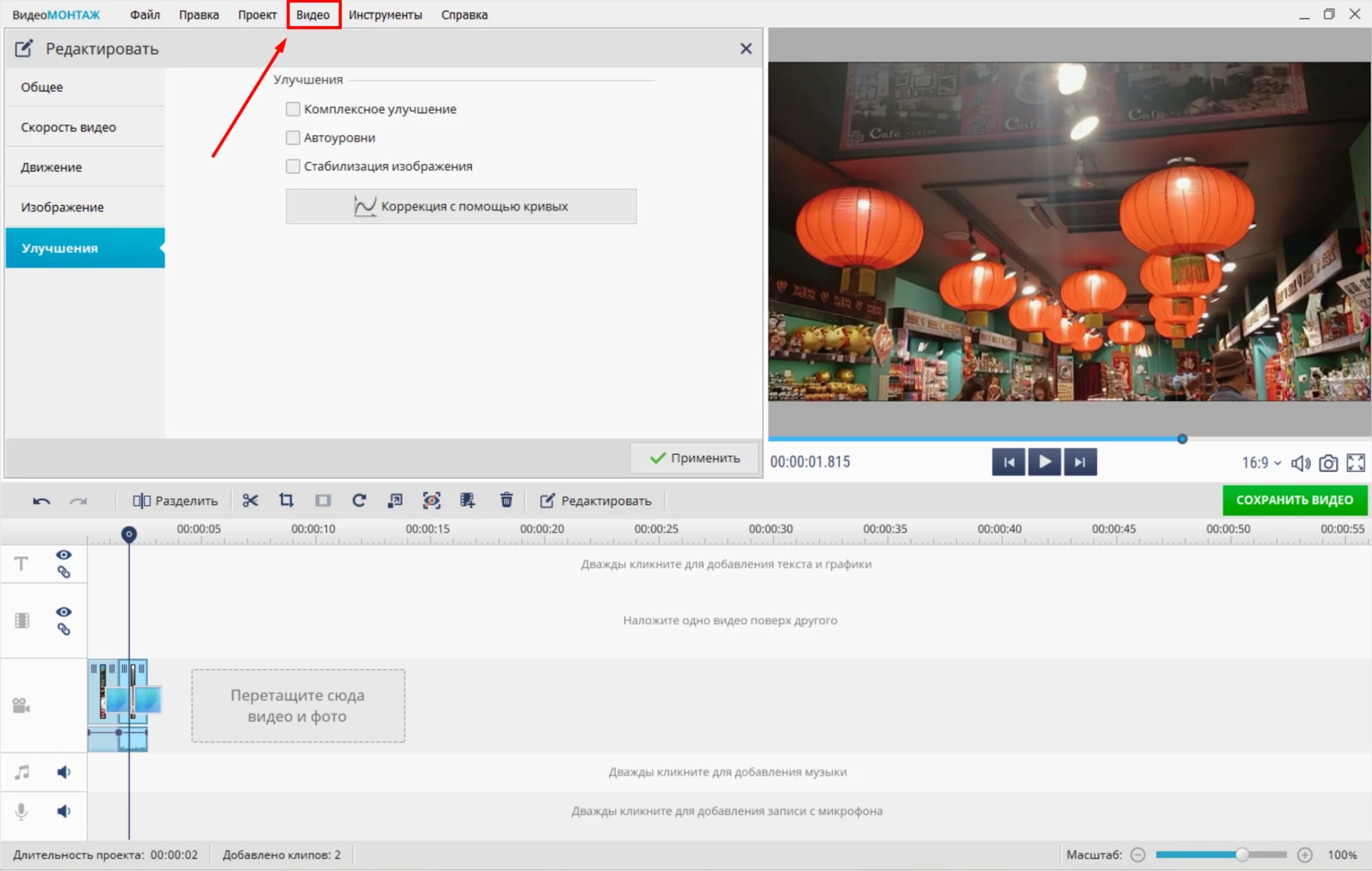Click the black bars removal icon

tap(323, 500)
